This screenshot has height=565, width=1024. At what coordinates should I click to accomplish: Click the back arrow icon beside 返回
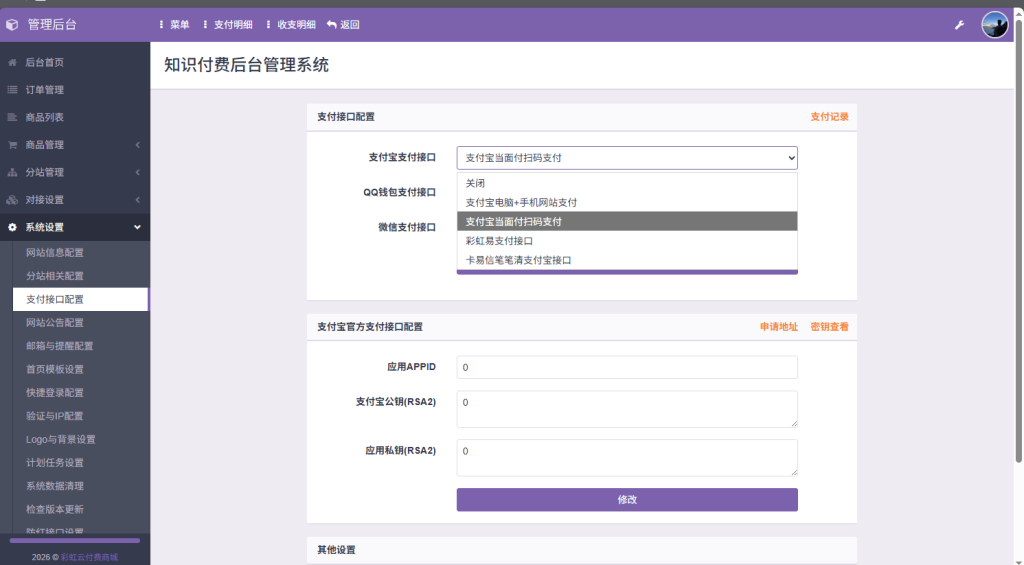(x=332, y=25)
